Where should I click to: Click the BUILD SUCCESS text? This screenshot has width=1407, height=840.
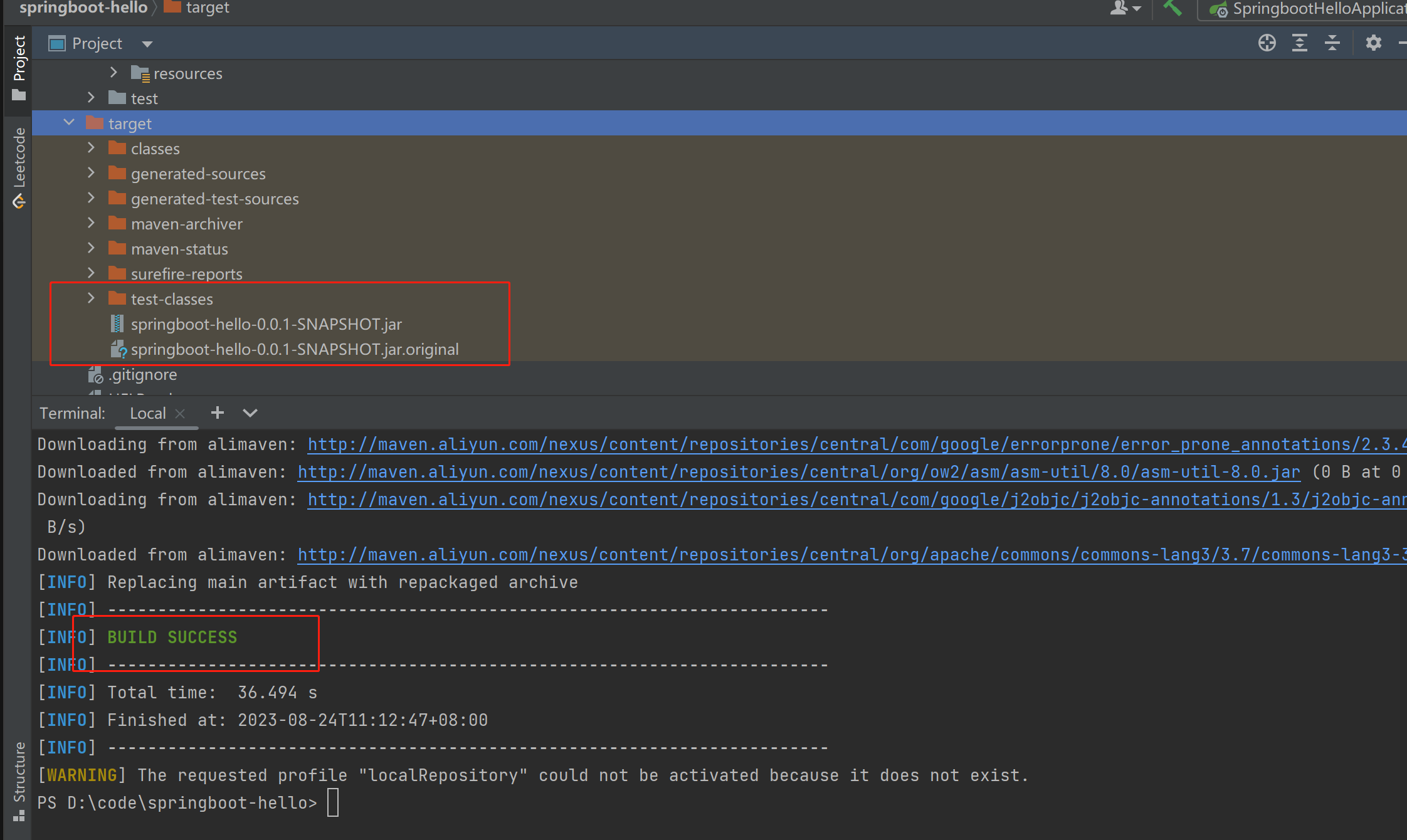click(x=172, y=638)
